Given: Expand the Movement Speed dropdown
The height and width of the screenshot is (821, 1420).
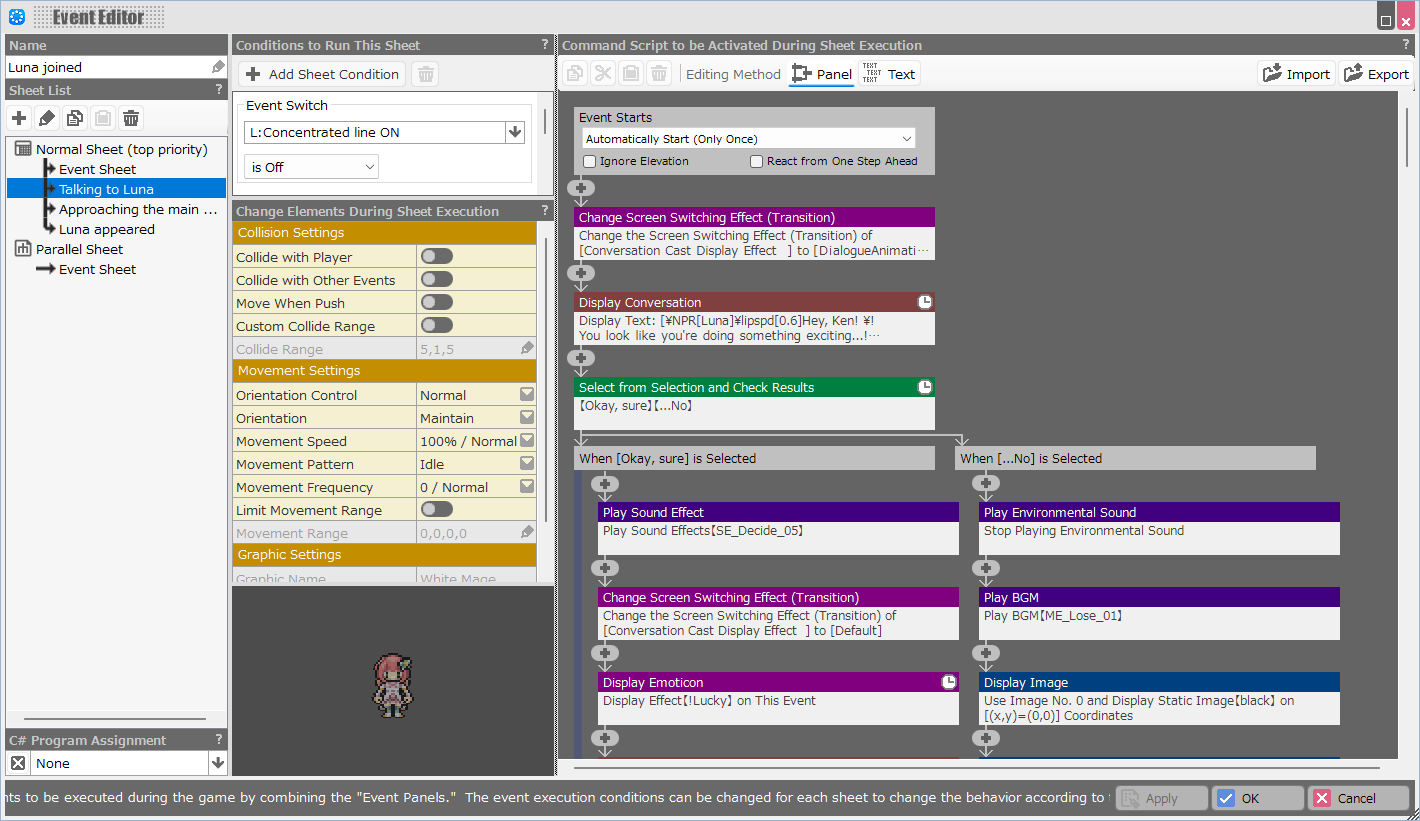Looking at the screenshot, I should coord(526,441).
